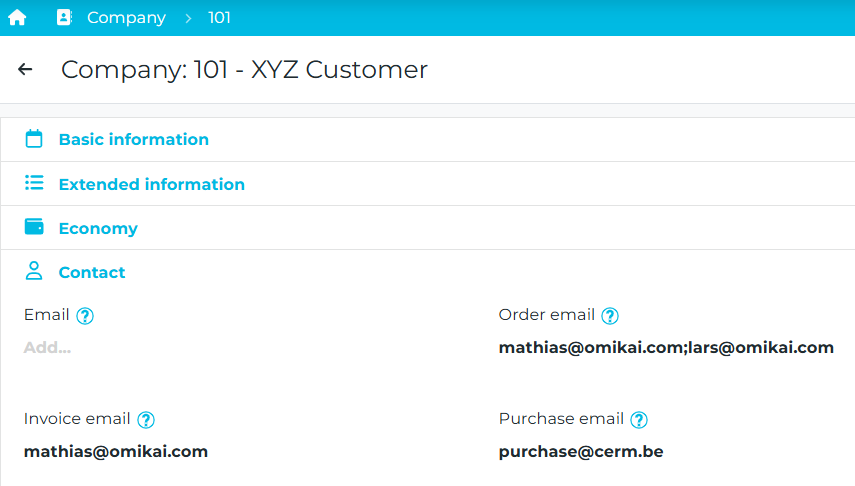Expand the Extended information section
The width and height of the screenshot is (855, 486).
151,184
